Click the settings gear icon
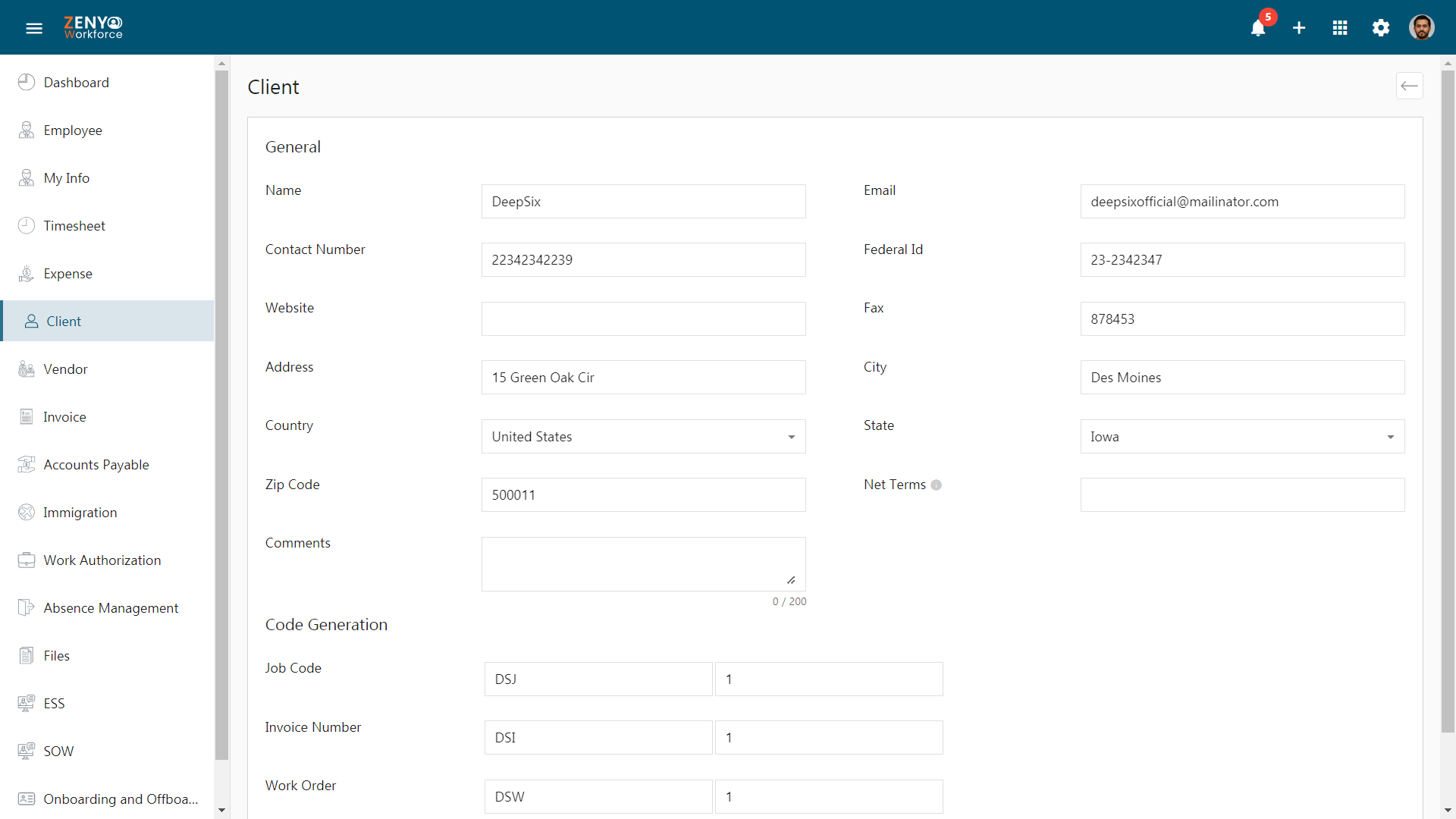 click(1381, 27)
